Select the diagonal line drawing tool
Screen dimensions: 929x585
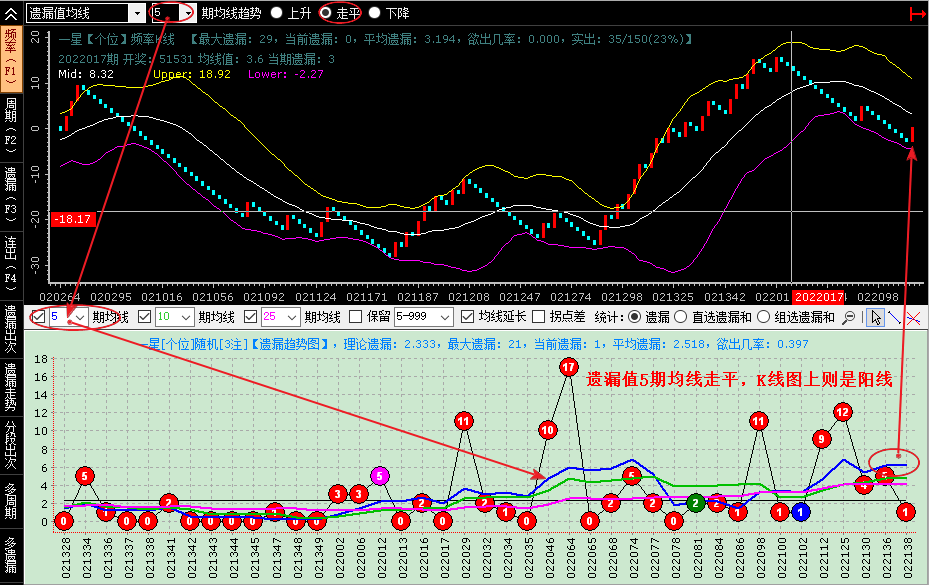tap(895, 318)
